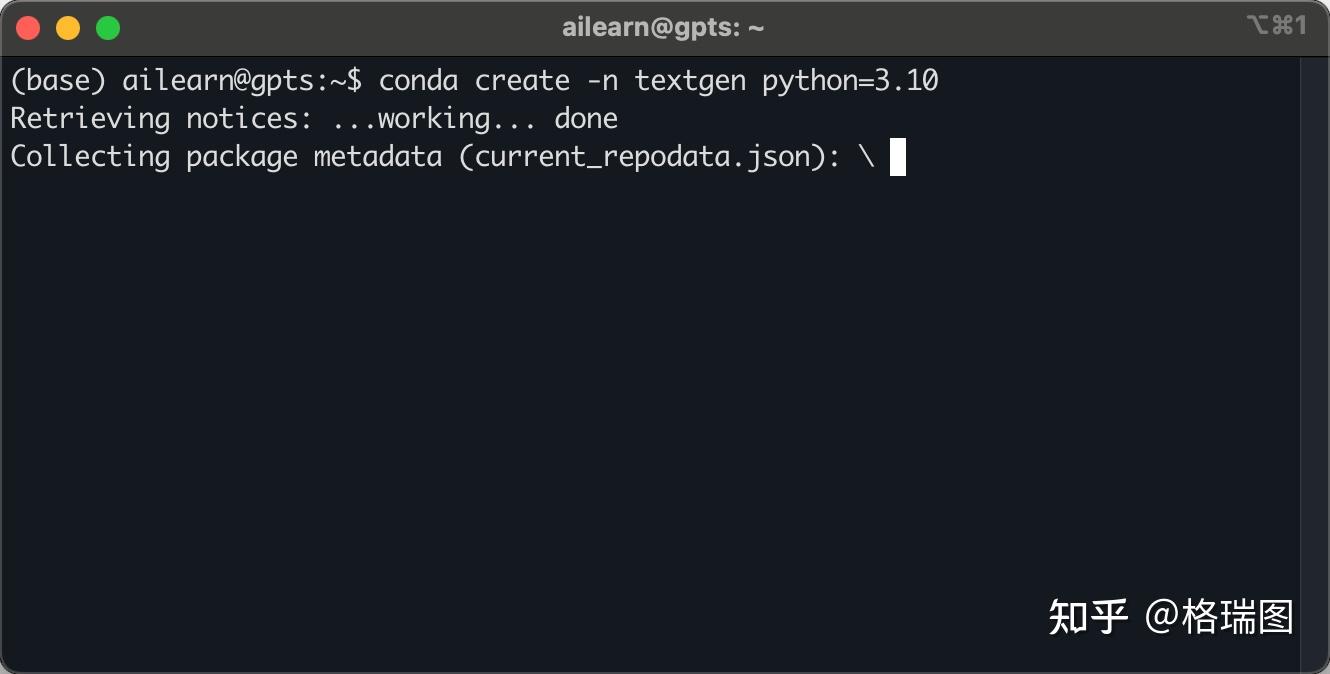The image size is (1330, 674).
Task: Click the yellow minimize window button
Action: 68,28
